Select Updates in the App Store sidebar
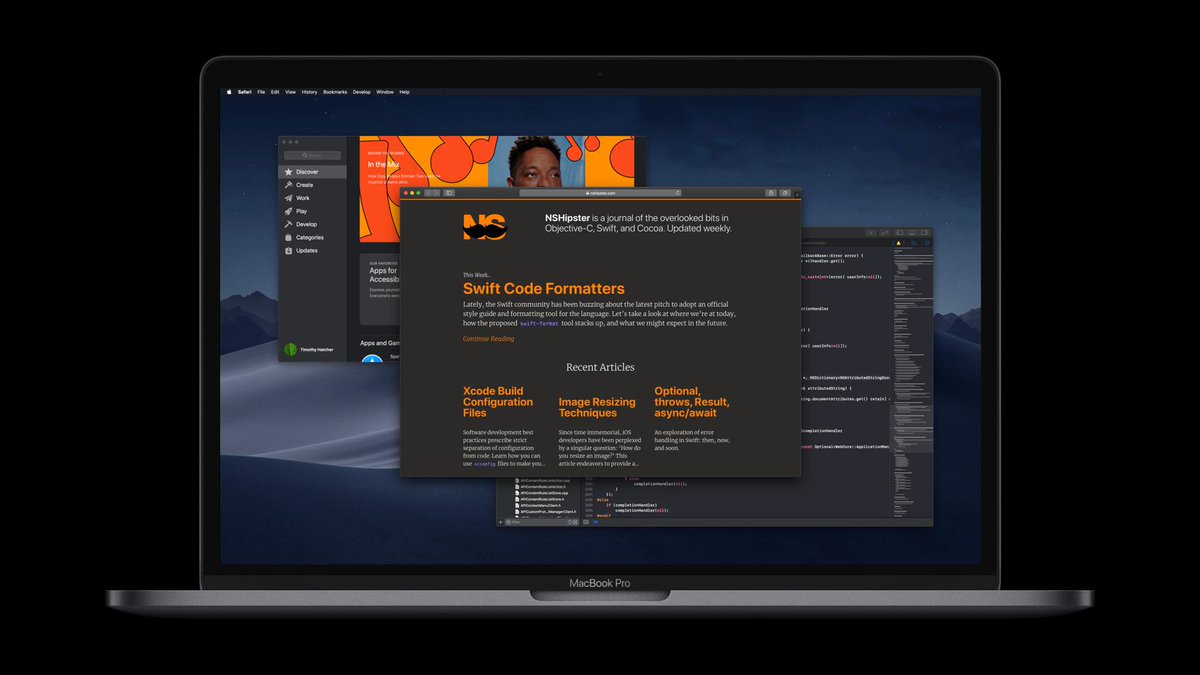The width and height of the screenshot is (1200, 675). pos(312,250)
